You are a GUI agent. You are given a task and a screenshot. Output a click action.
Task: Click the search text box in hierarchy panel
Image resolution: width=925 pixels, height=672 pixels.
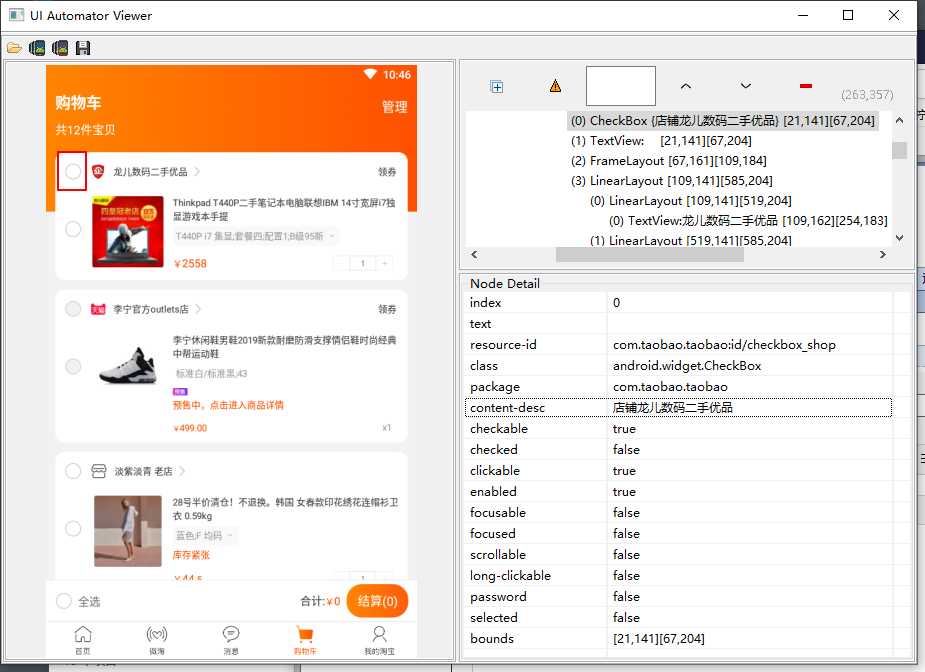pyautogui.click(x=621, y=86)
